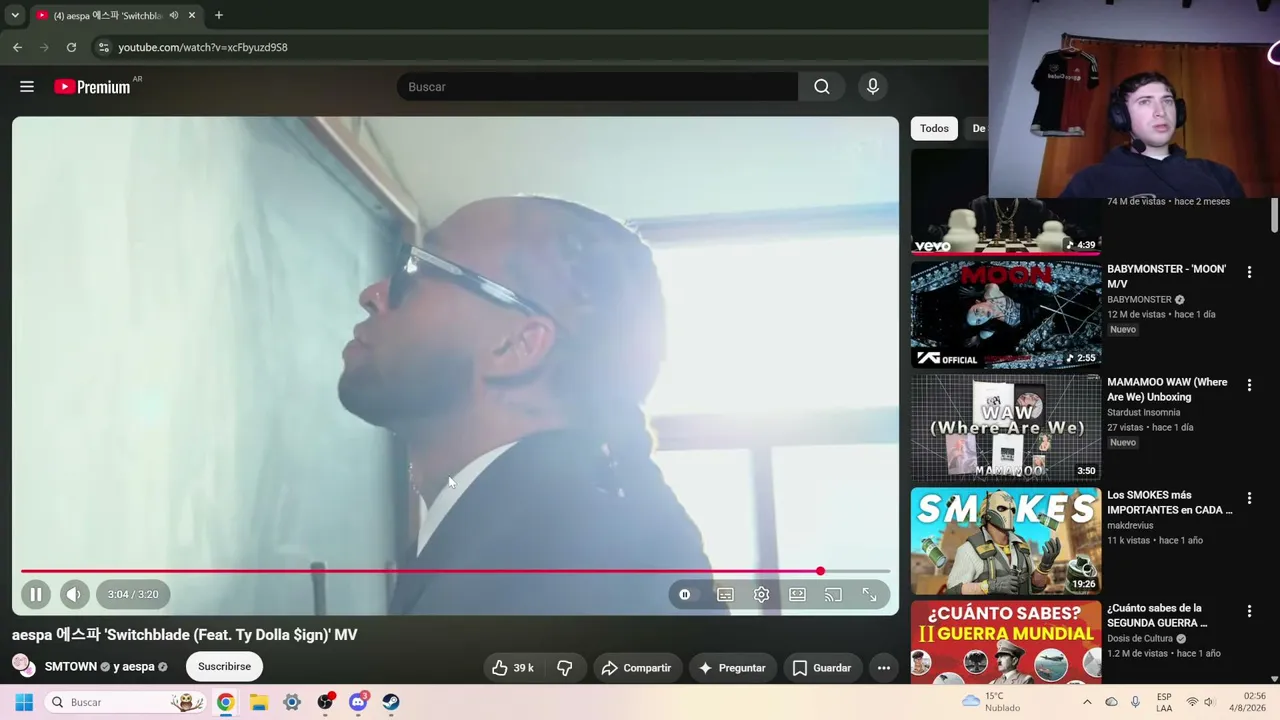Image resolution: width=1280 pixels, height=720 pixels.
Task: Pause the video playback
Action: pos(36,594)
